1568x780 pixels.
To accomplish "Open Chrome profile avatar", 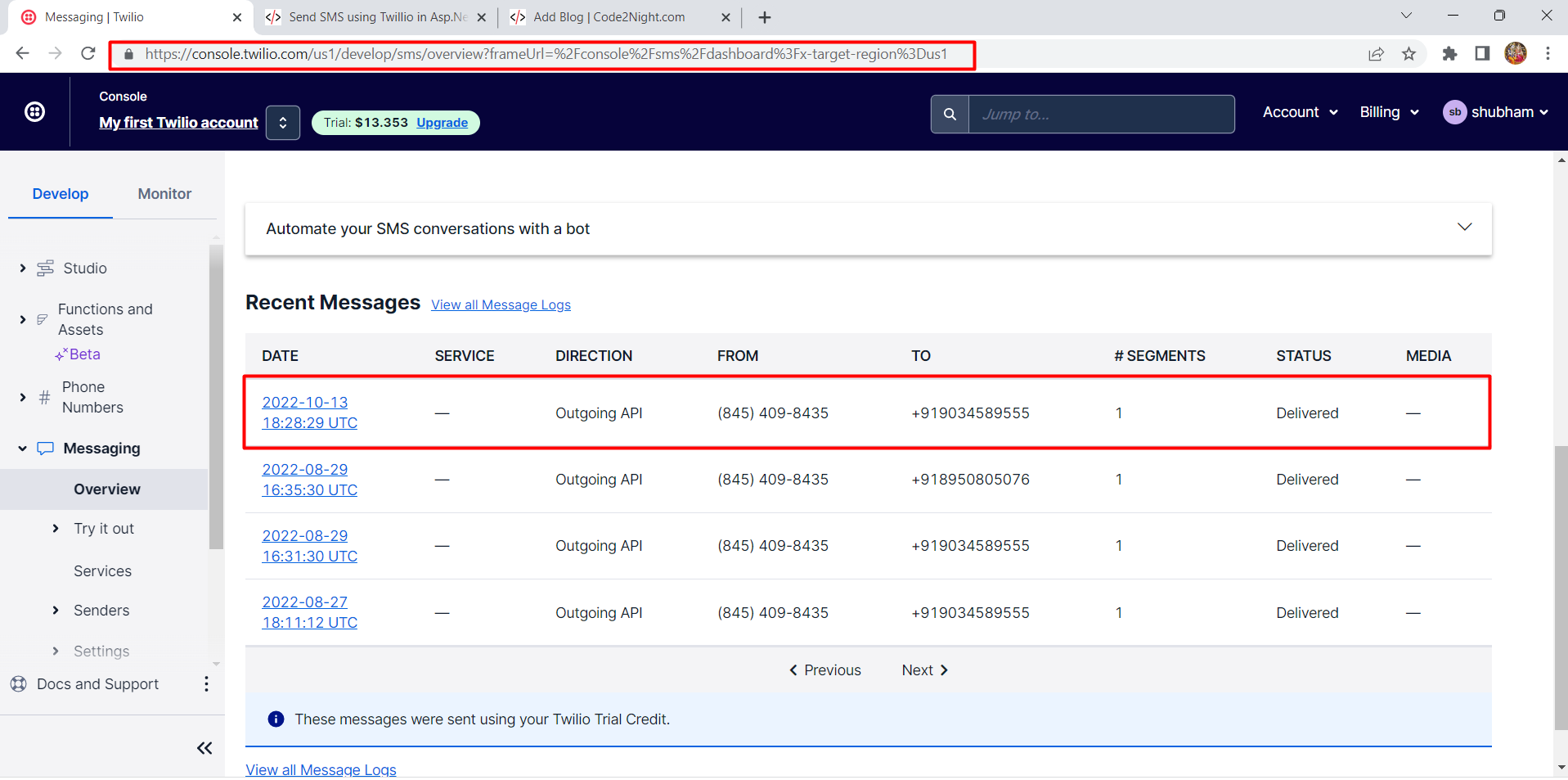I will [1516, 54].
